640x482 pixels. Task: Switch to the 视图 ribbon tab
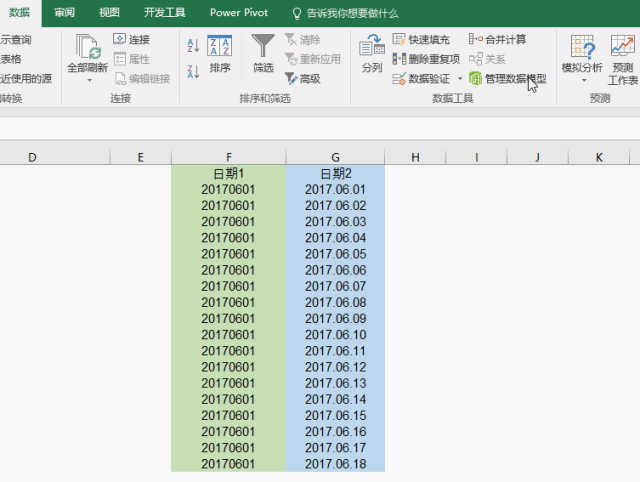109,13
